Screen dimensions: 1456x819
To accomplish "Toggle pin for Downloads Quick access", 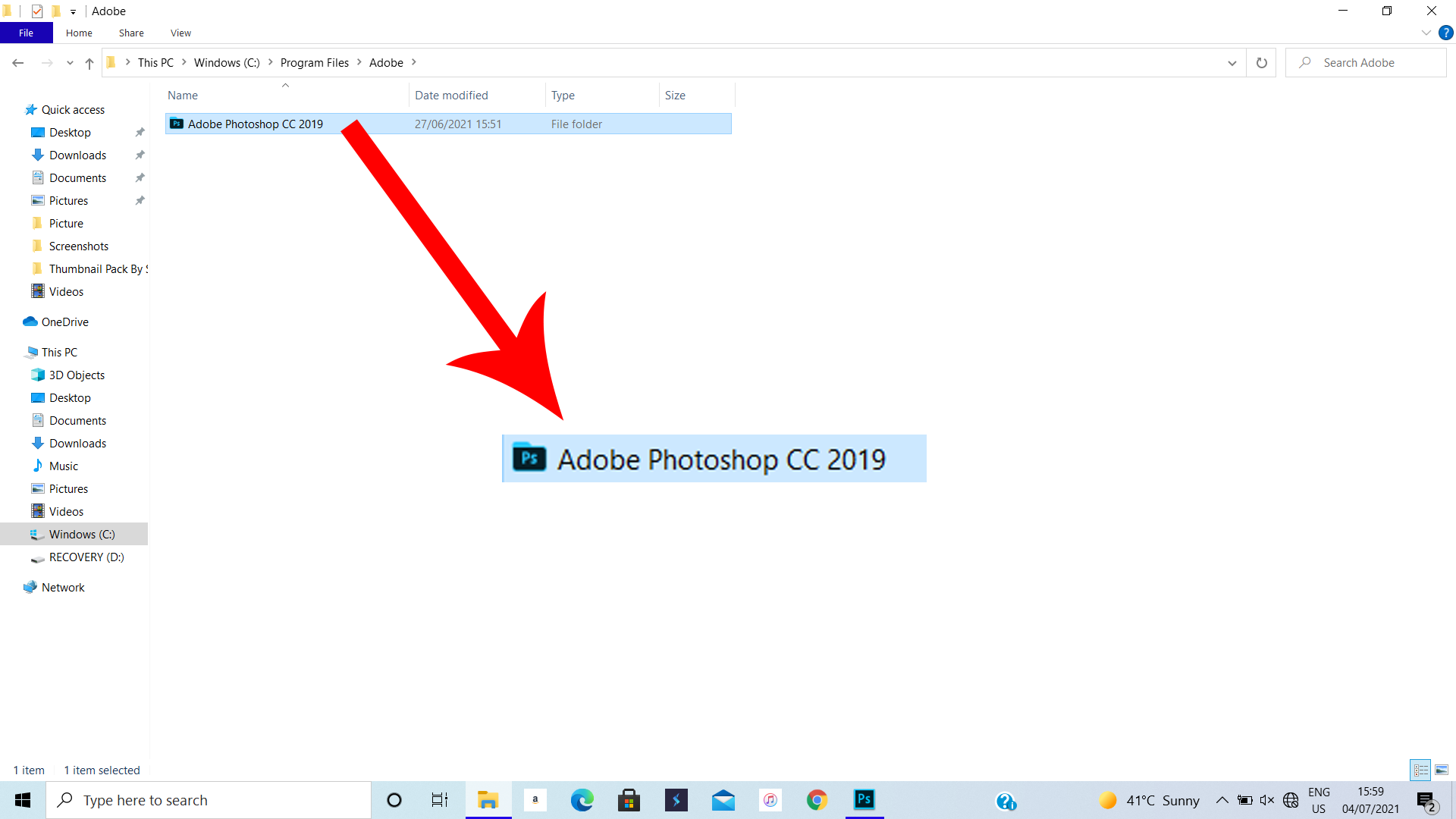I will 139,155.
